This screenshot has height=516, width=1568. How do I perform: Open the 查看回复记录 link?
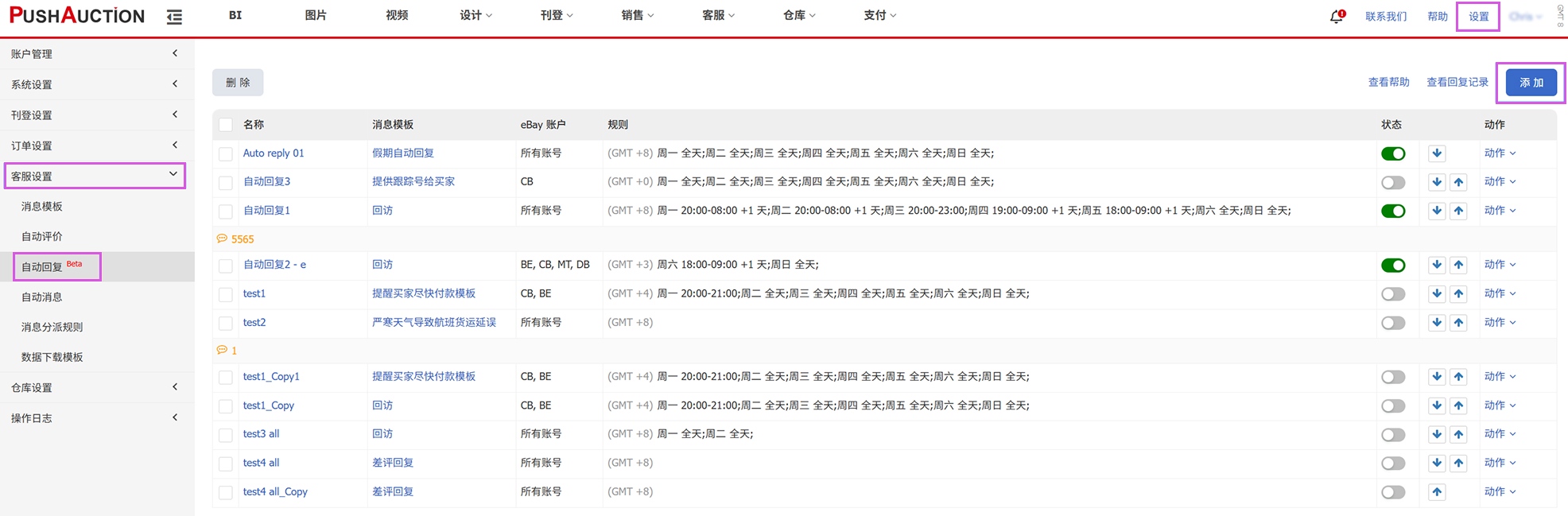[1457, 82]
